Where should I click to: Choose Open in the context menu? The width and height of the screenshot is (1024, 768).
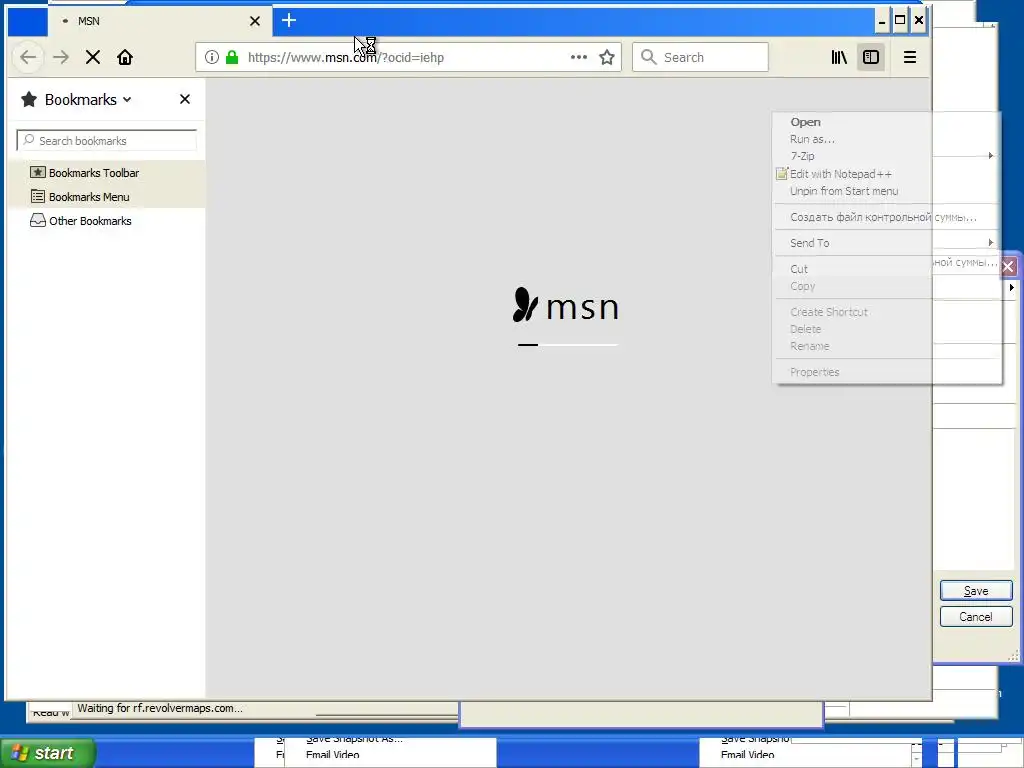coord(886,122)
